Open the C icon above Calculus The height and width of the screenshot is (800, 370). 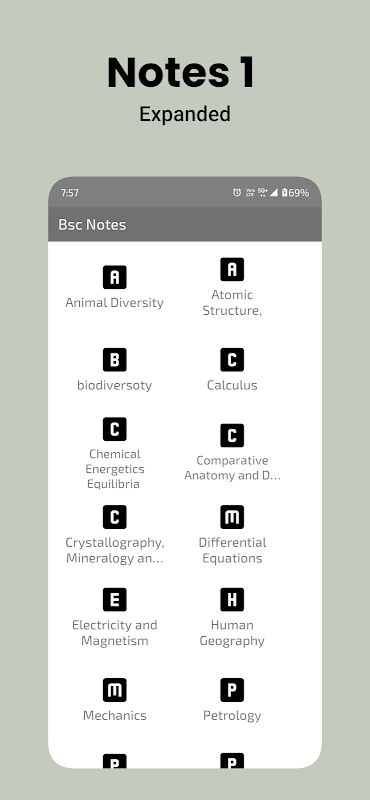[x=232, y=360]
